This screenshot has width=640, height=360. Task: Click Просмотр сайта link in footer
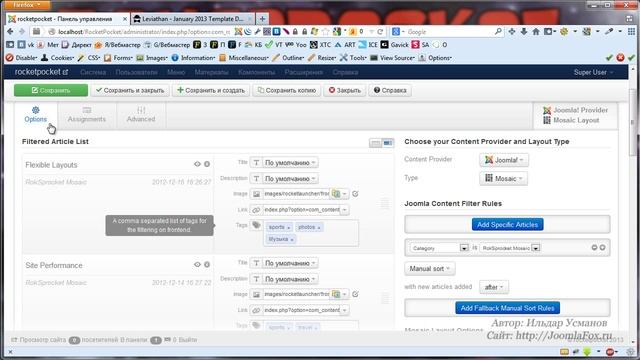click(39, 340)
